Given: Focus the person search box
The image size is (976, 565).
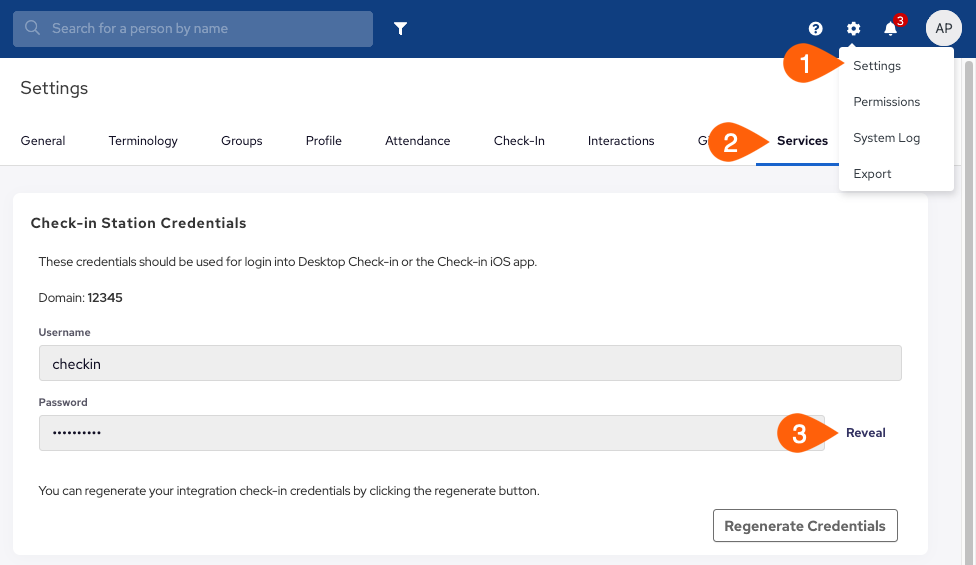Looking at the screenshot, I should tap(193, 29).
